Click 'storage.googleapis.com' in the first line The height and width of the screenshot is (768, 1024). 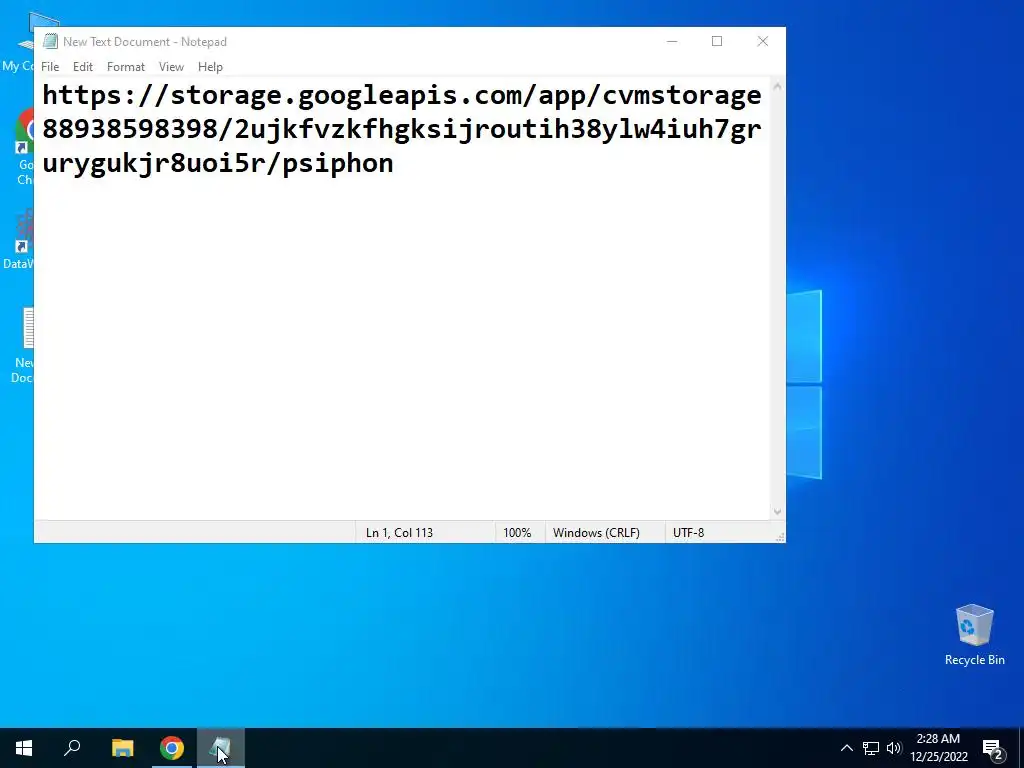pos(347,95)
